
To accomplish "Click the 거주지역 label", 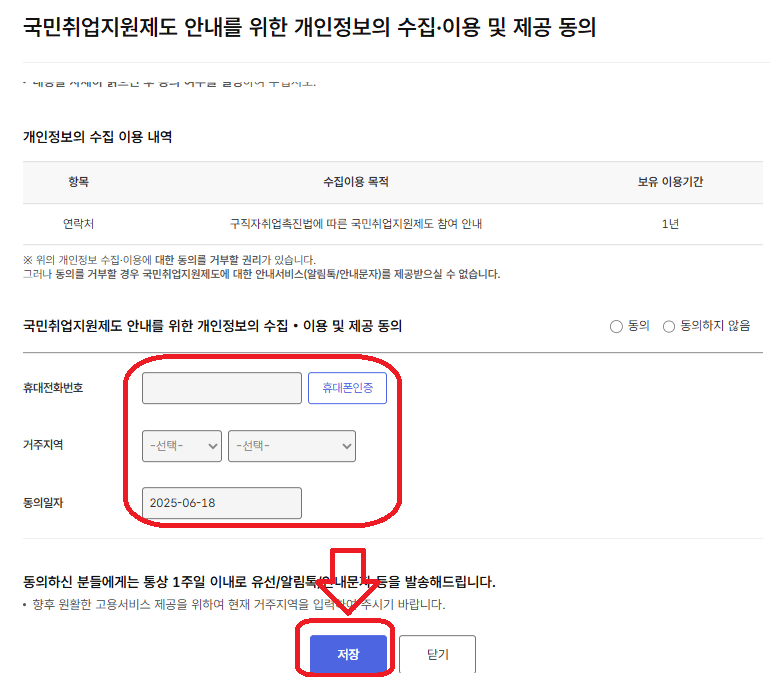I will pos(43,445).
